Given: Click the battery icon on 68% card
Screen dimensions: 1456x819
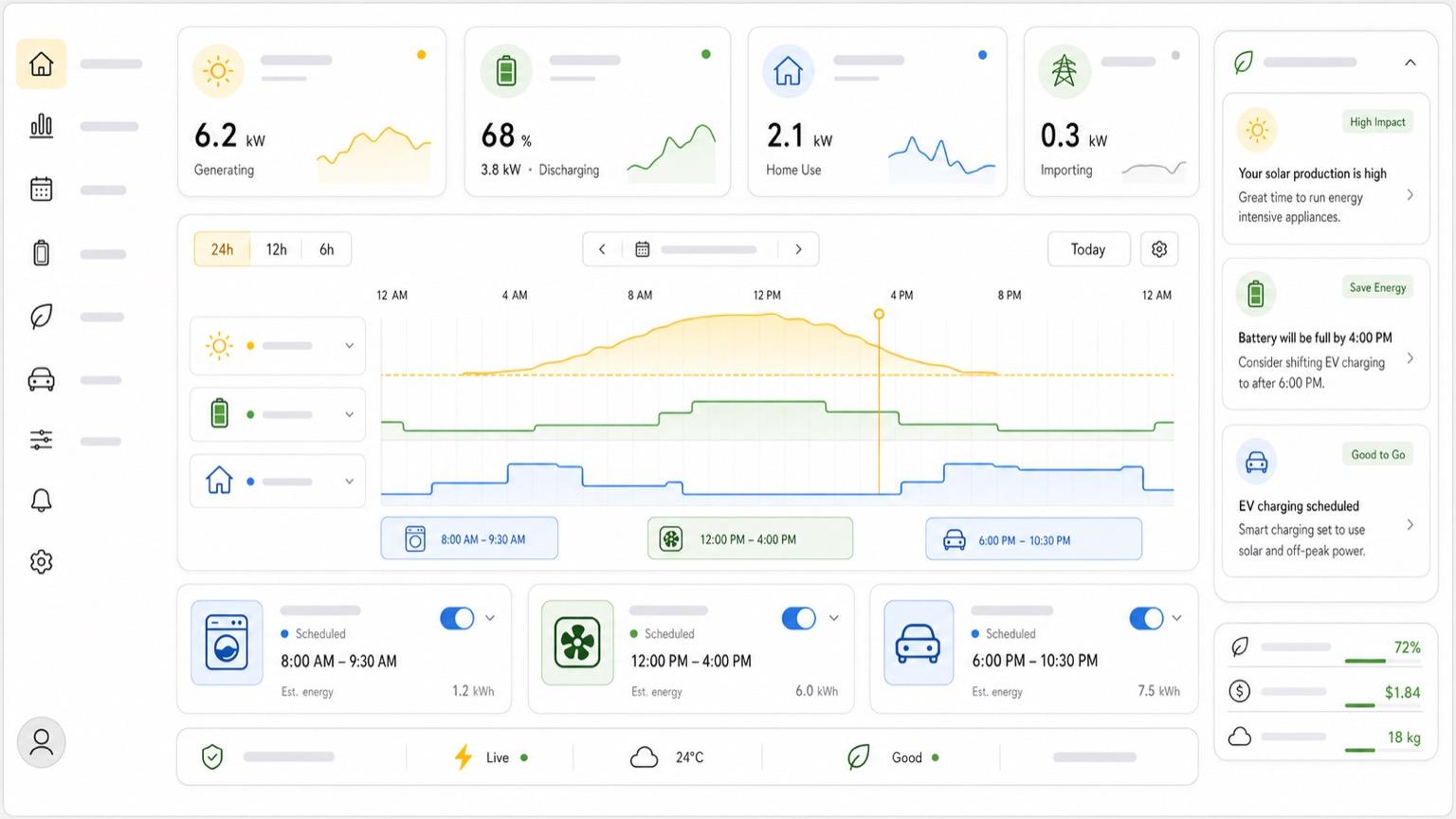Looking at the screenshot, I should [506, 71].
